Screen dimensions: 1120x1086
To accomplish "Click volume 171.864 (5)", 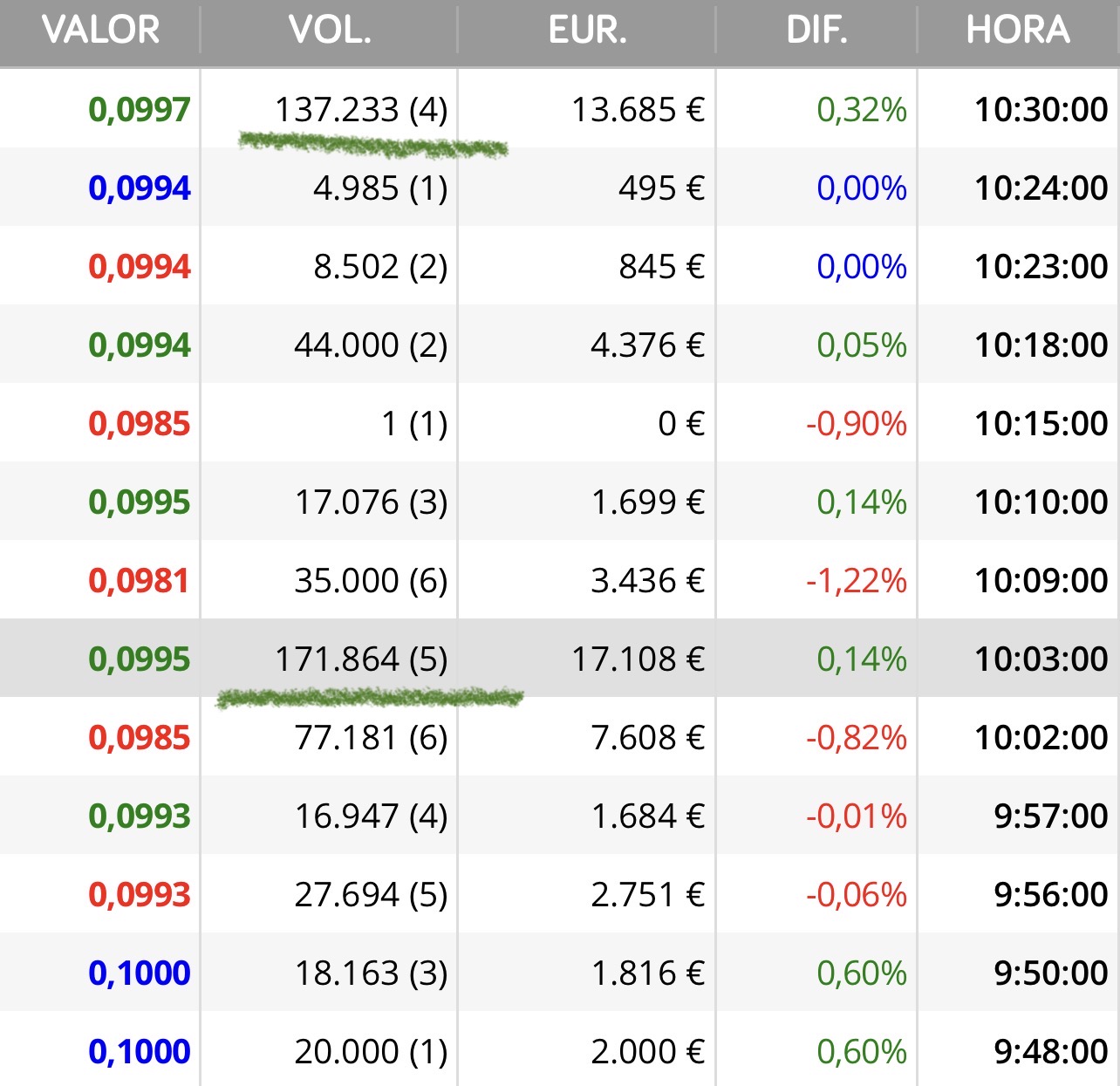I will 361,659.
